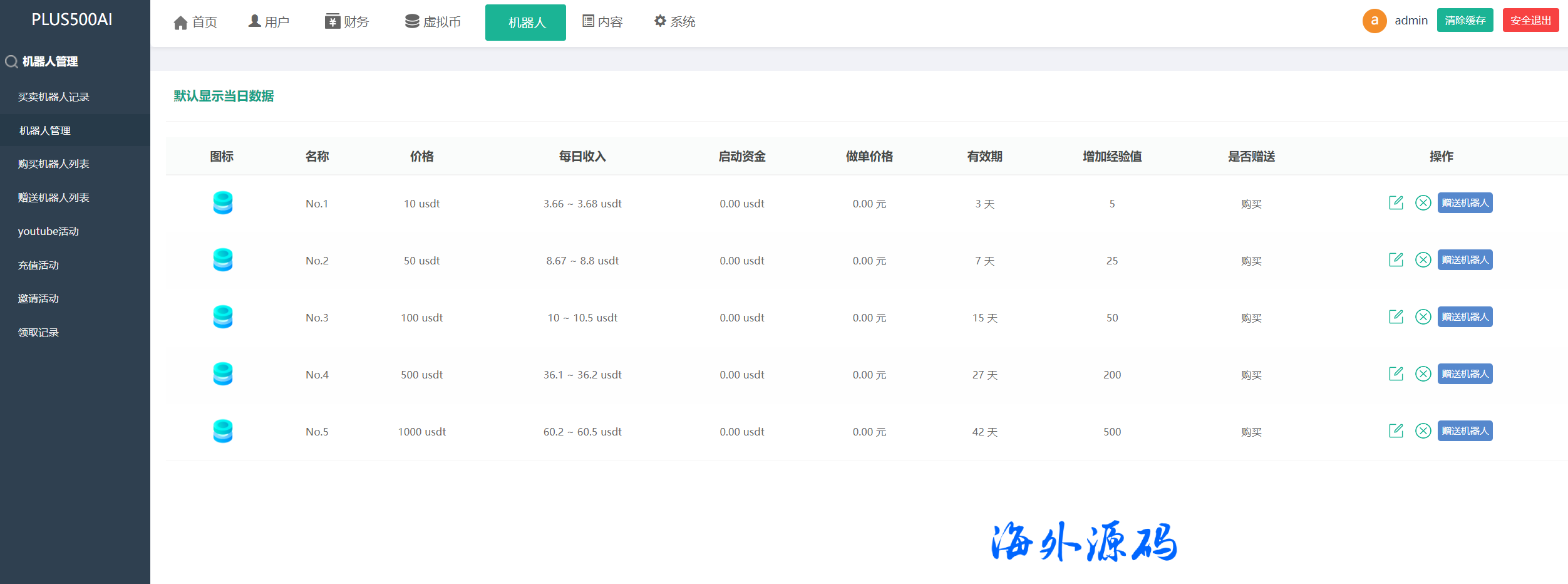Select youtube活动 in the sidebar
This screenshot has width=1568, height=584.
(x=48, y=231)
